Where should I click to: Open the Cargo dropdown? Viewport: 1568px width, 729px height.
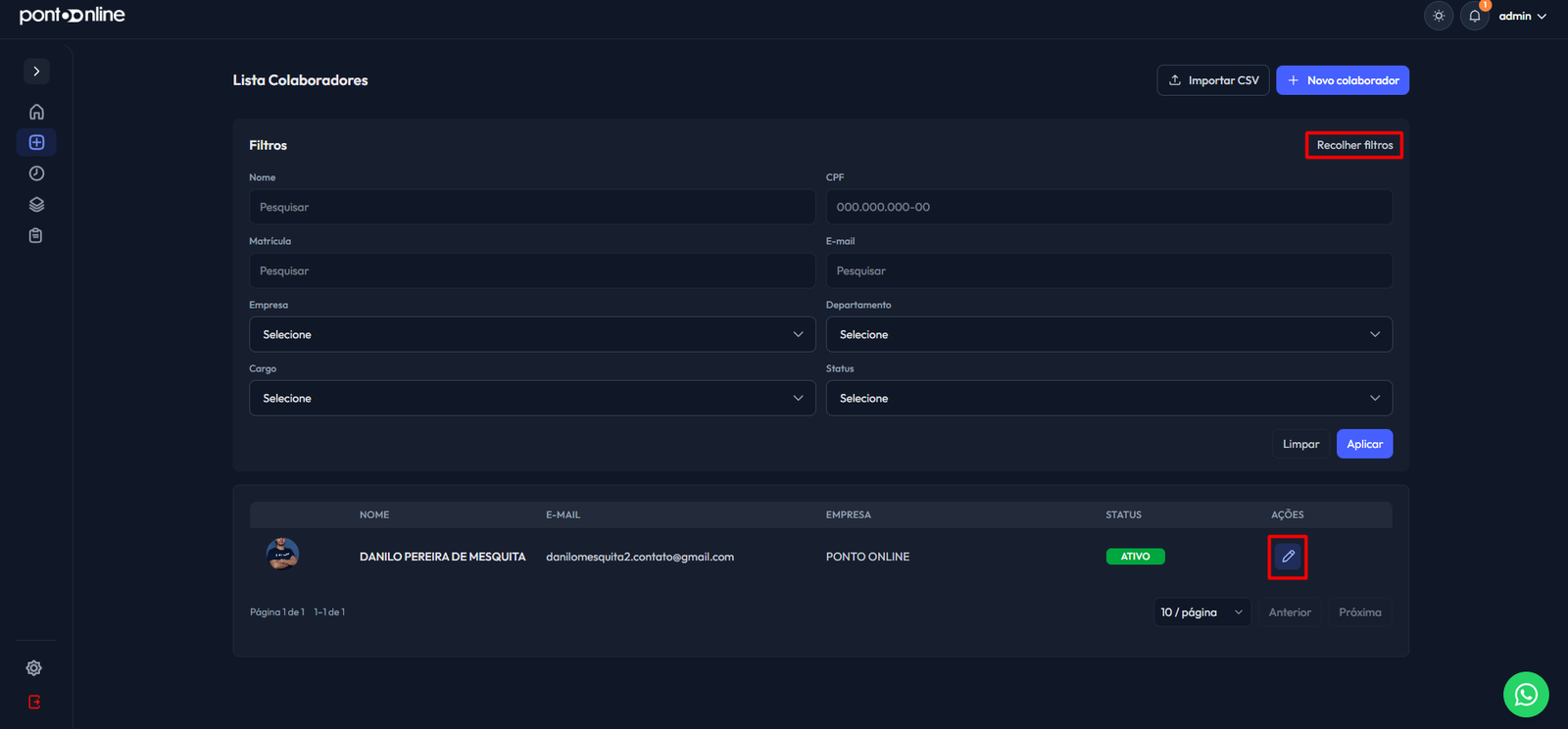[532, 398]
